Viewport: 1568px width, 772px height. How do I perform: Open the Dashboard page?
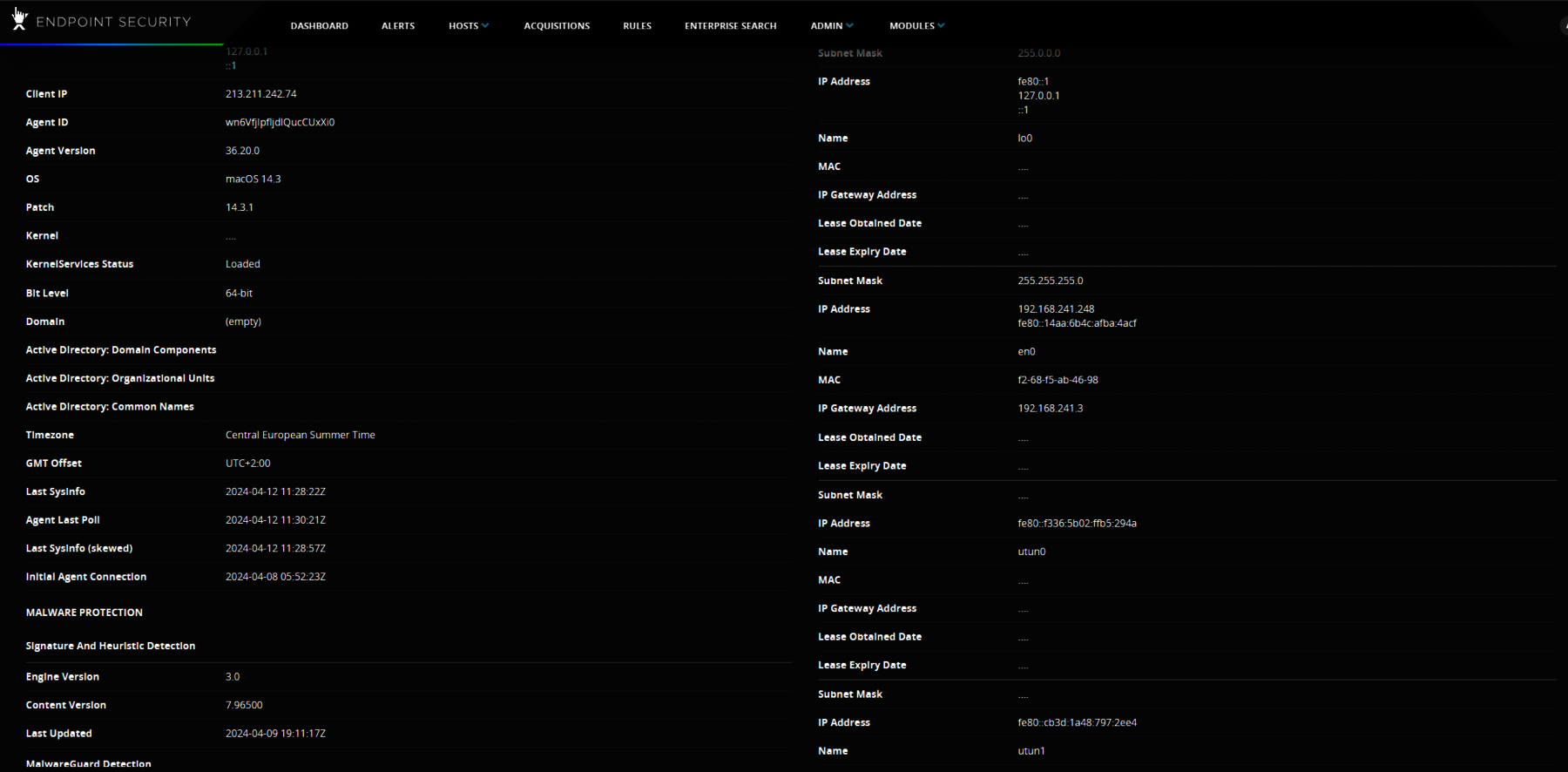tap(319, 26)
